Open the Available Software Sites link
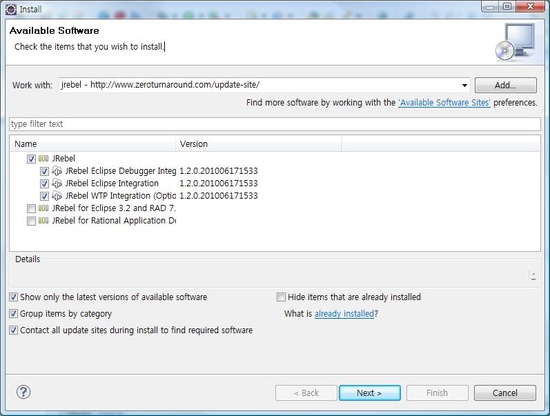Viewport: 550px width, 416px height. 444,103
